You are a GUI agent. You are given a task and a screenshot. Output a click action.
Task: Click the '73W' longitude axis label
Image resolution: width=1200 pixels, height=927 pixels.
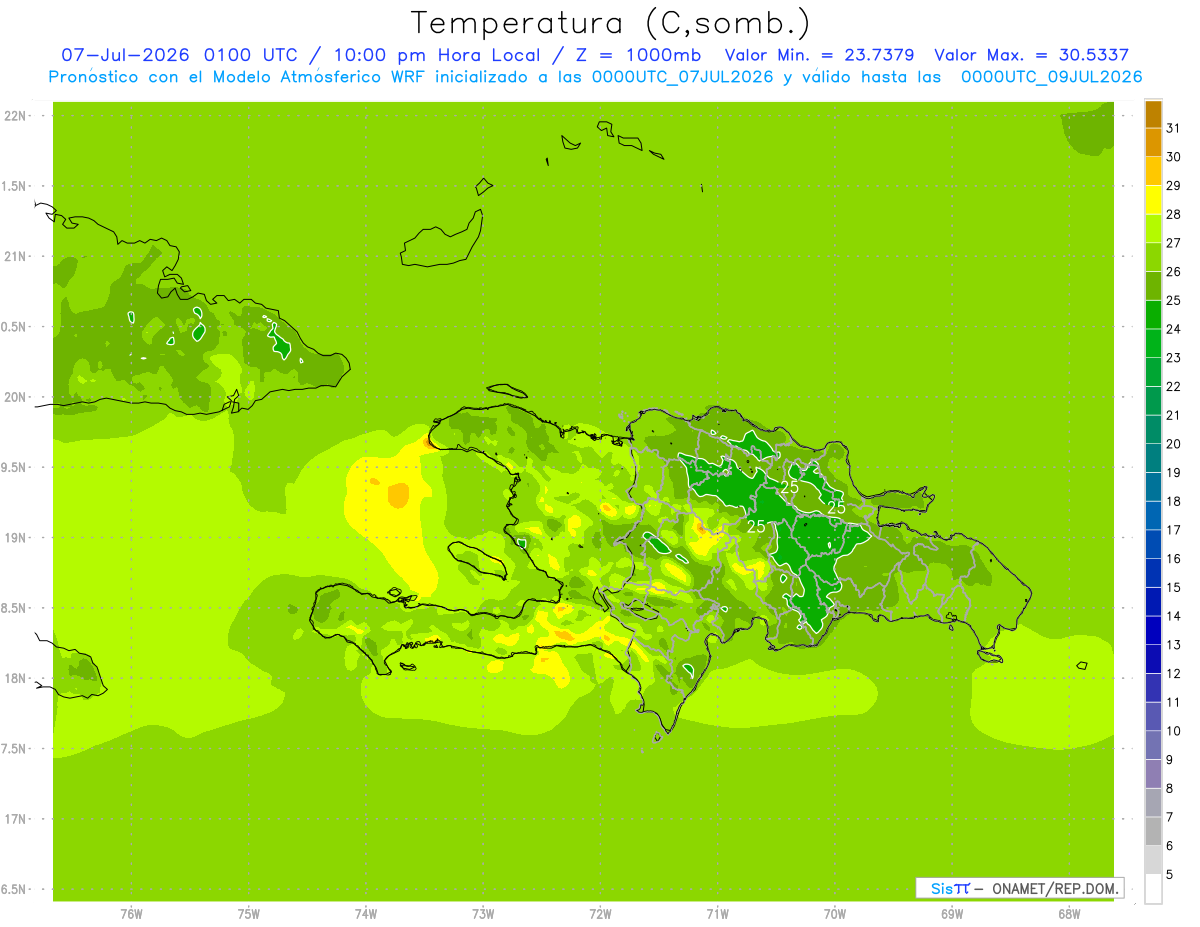483,914
